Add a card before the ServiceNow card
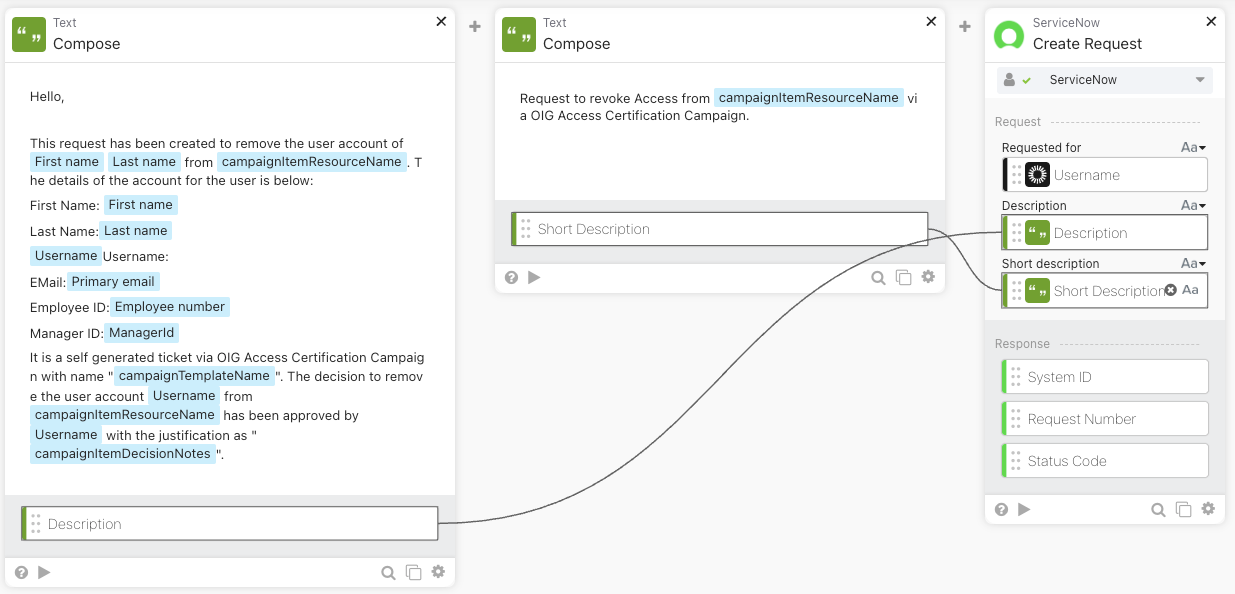The image size is (1235, 594). pos(965,26)
